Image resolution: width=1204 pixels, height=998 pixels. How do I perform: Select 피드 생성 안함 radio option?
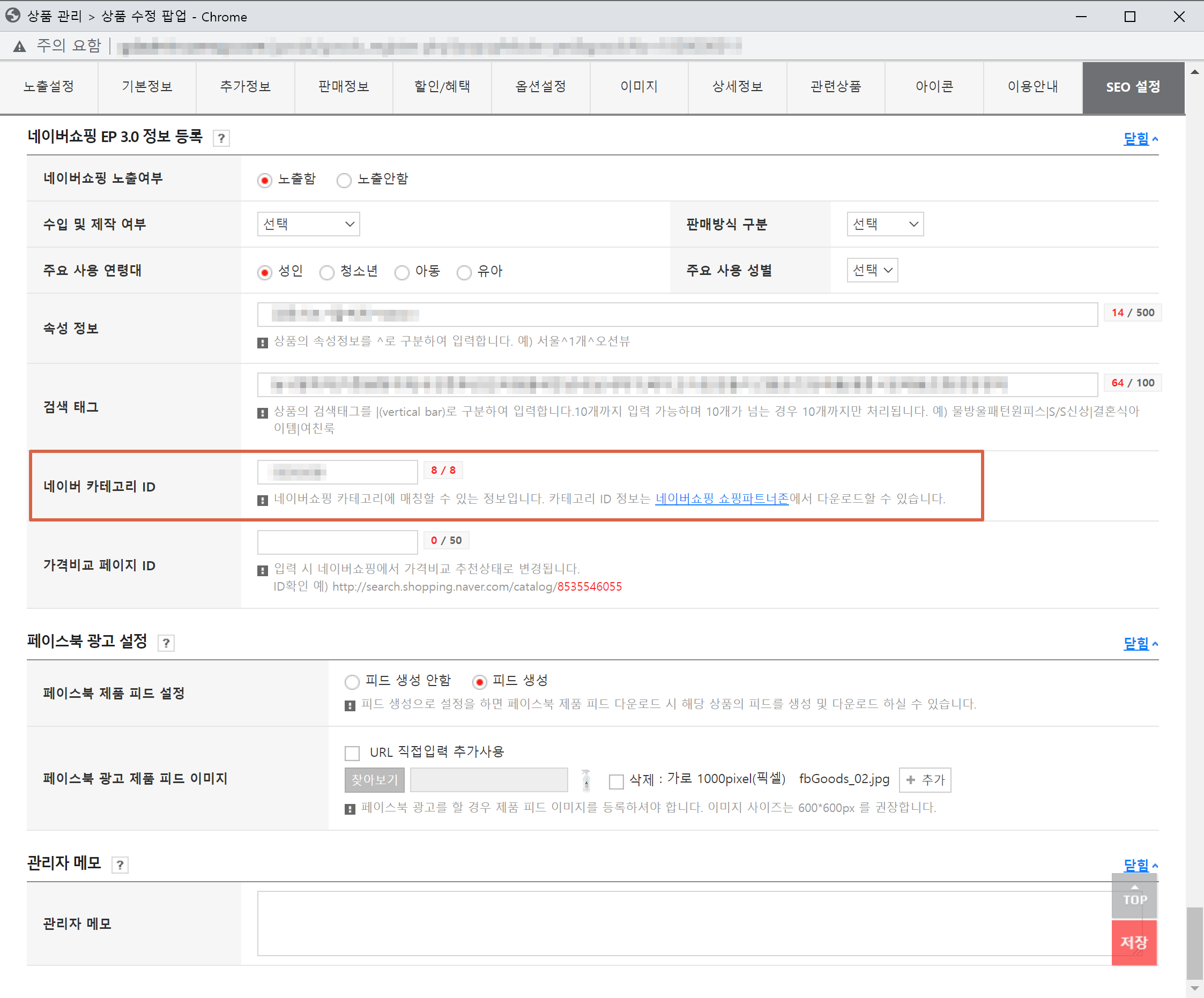[x=352, y=682]
